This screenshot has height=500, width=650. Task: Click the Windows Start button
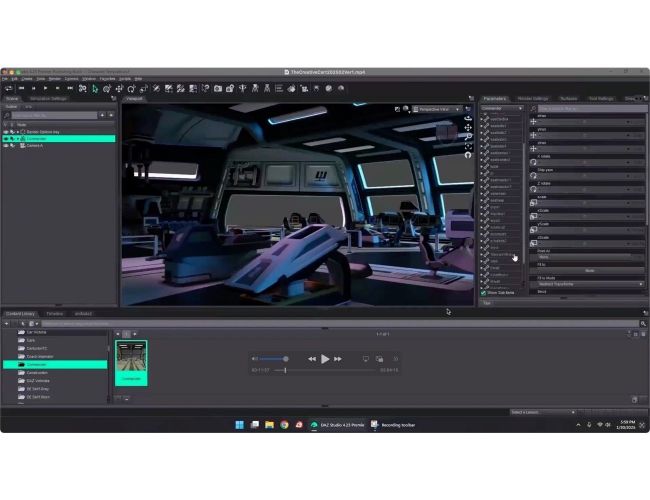[x=239, y=424]
